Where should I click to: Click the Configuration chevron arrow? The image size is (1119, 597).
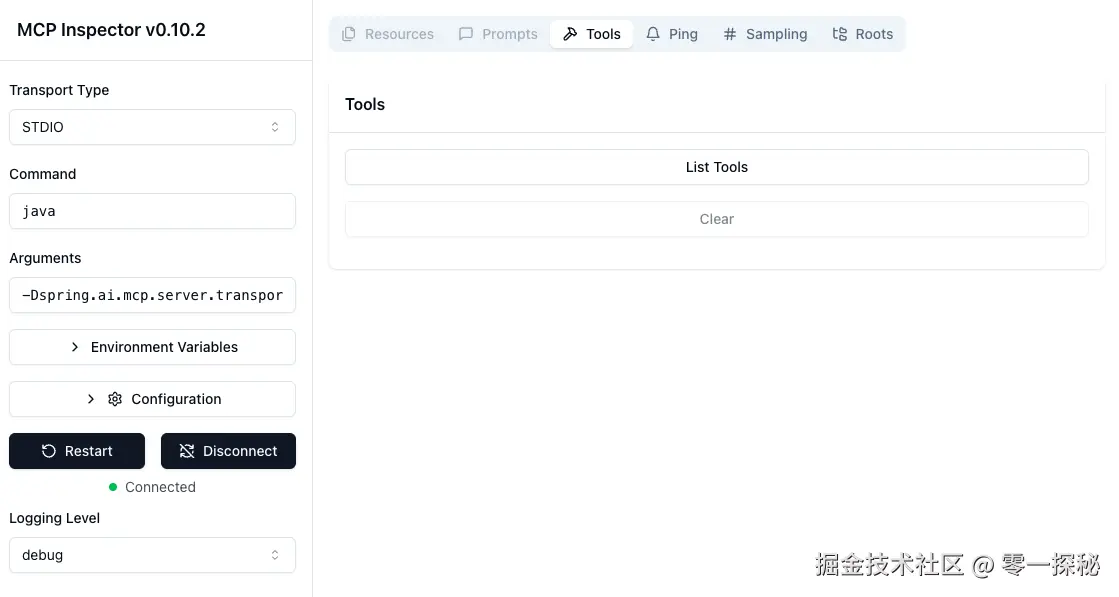pyautogui.click(x=91, y=399)
